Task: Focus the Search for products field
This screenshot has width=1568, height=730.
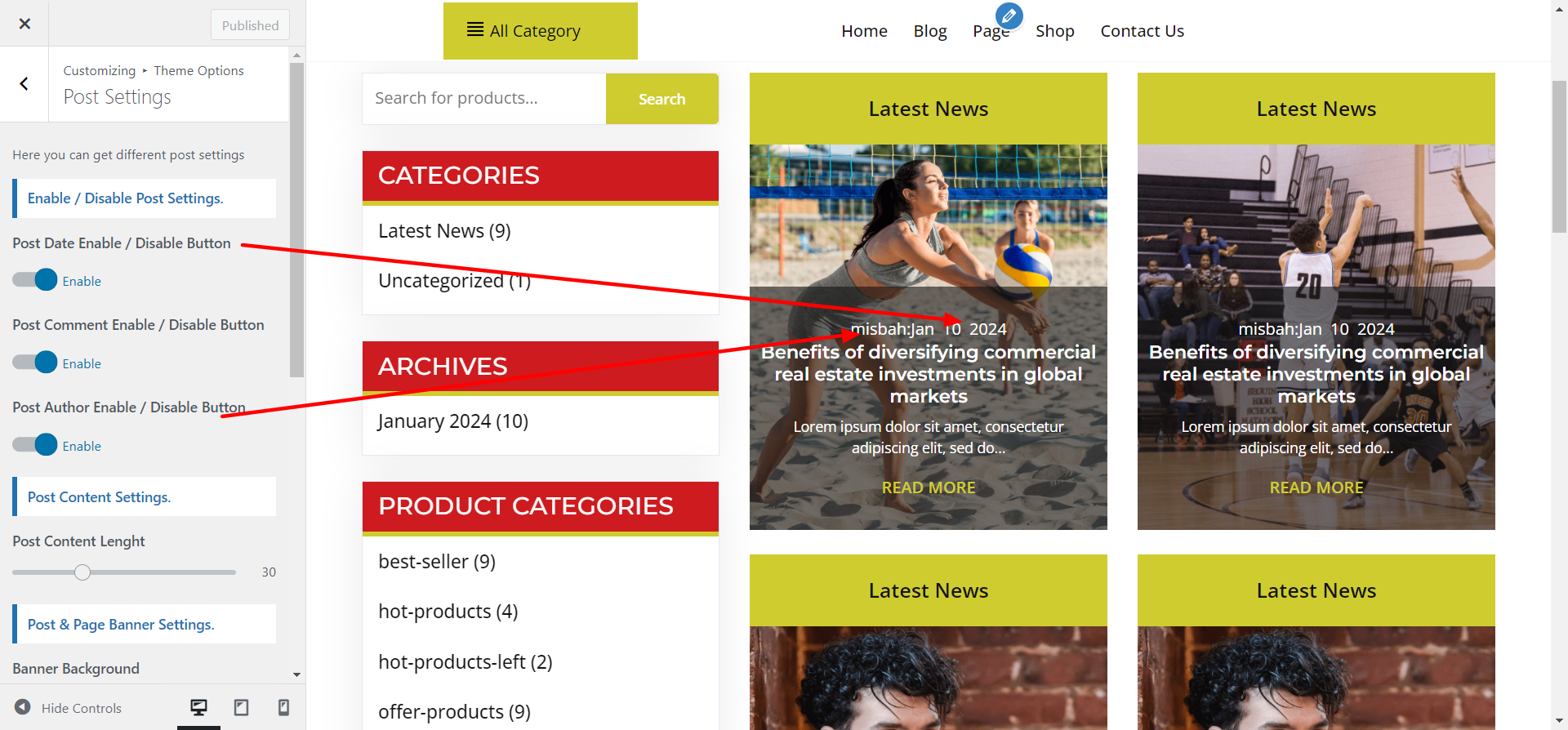Action: (x=484, y=99)
